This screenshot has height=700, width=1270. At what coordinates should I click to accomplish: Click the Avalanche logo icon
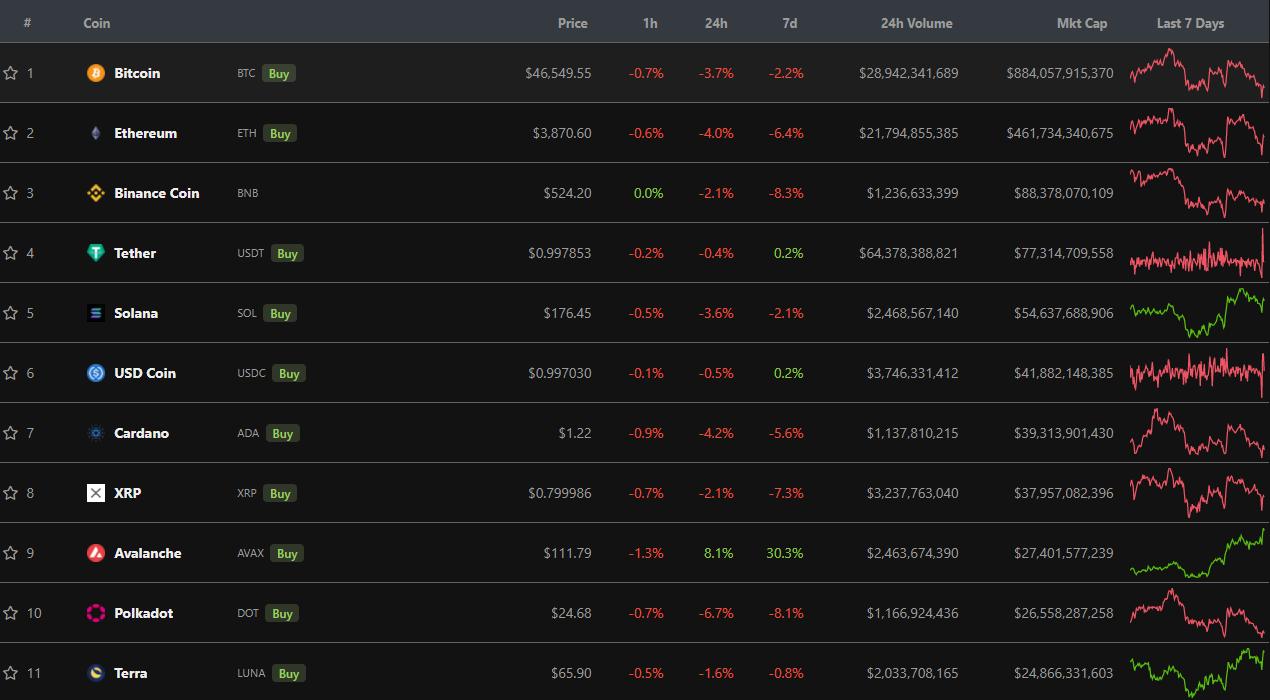[x=96, y=553]
